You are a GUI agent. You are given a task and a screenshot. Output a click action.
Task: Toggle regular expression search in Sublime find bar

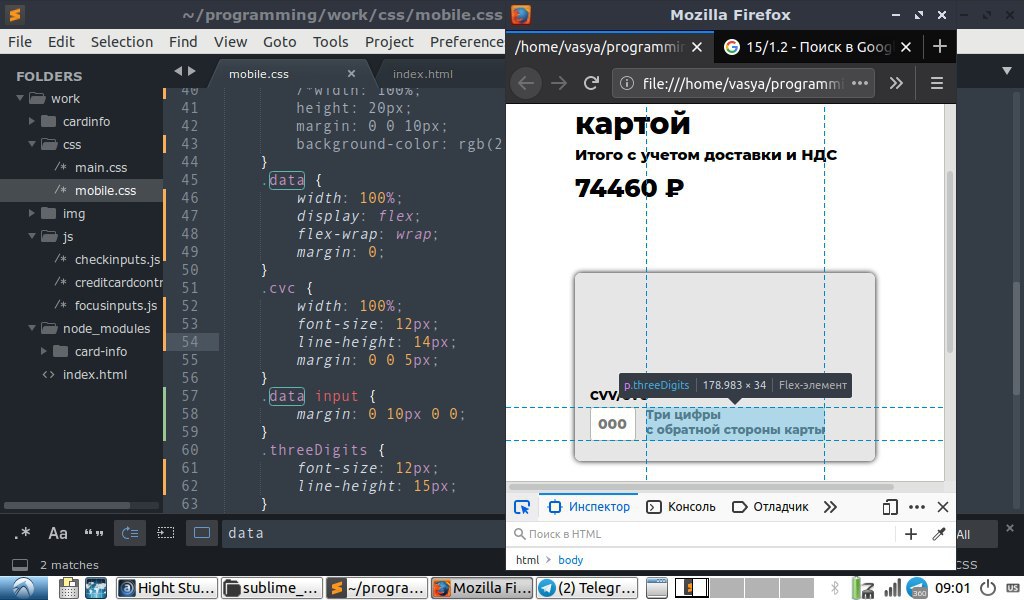pyautogui.click(x=23, y=533)
